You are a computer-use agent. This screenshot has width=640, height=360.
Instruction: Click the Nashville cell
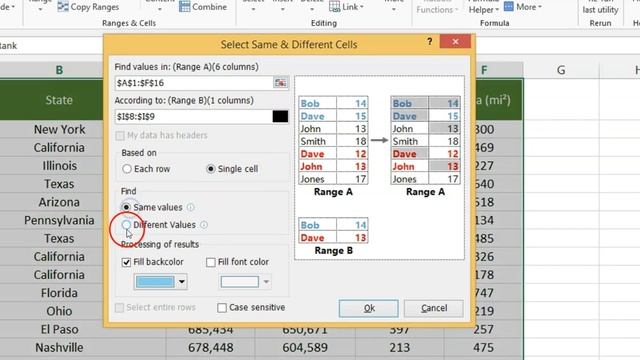click(x=59, y=348)
